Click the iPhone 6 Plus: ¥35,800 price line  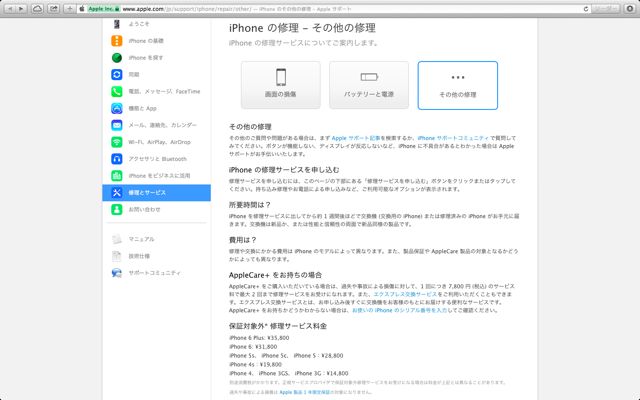[x=259, y=338]
